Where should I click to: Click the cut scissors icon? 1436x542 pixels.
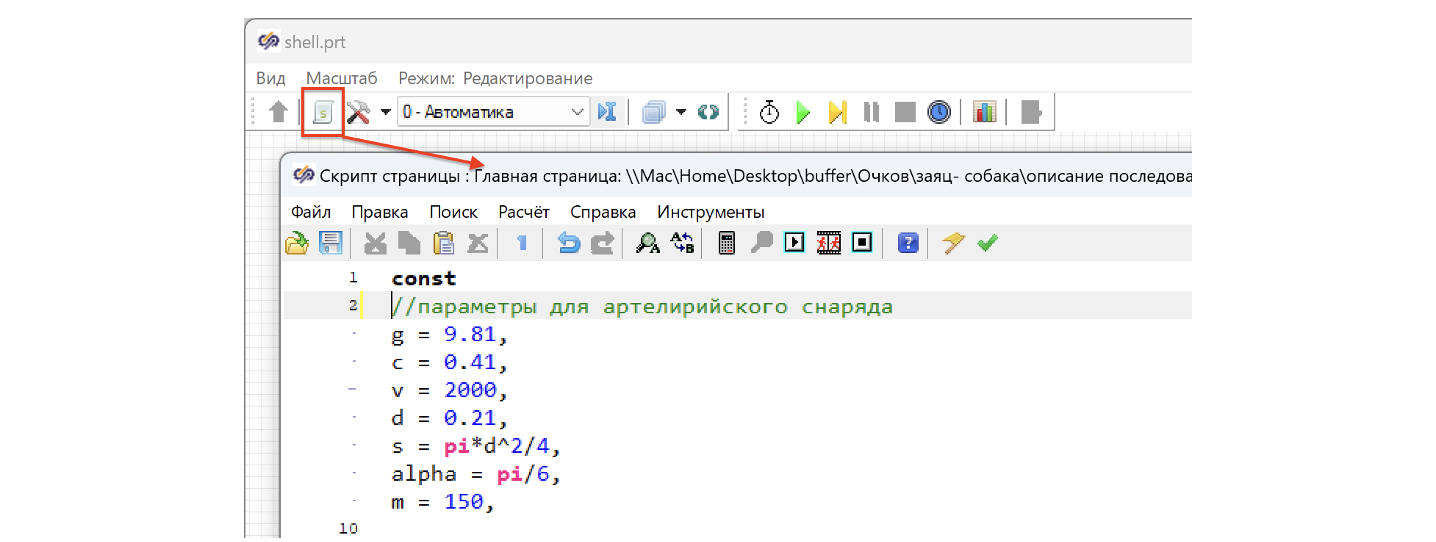(375, 243)
